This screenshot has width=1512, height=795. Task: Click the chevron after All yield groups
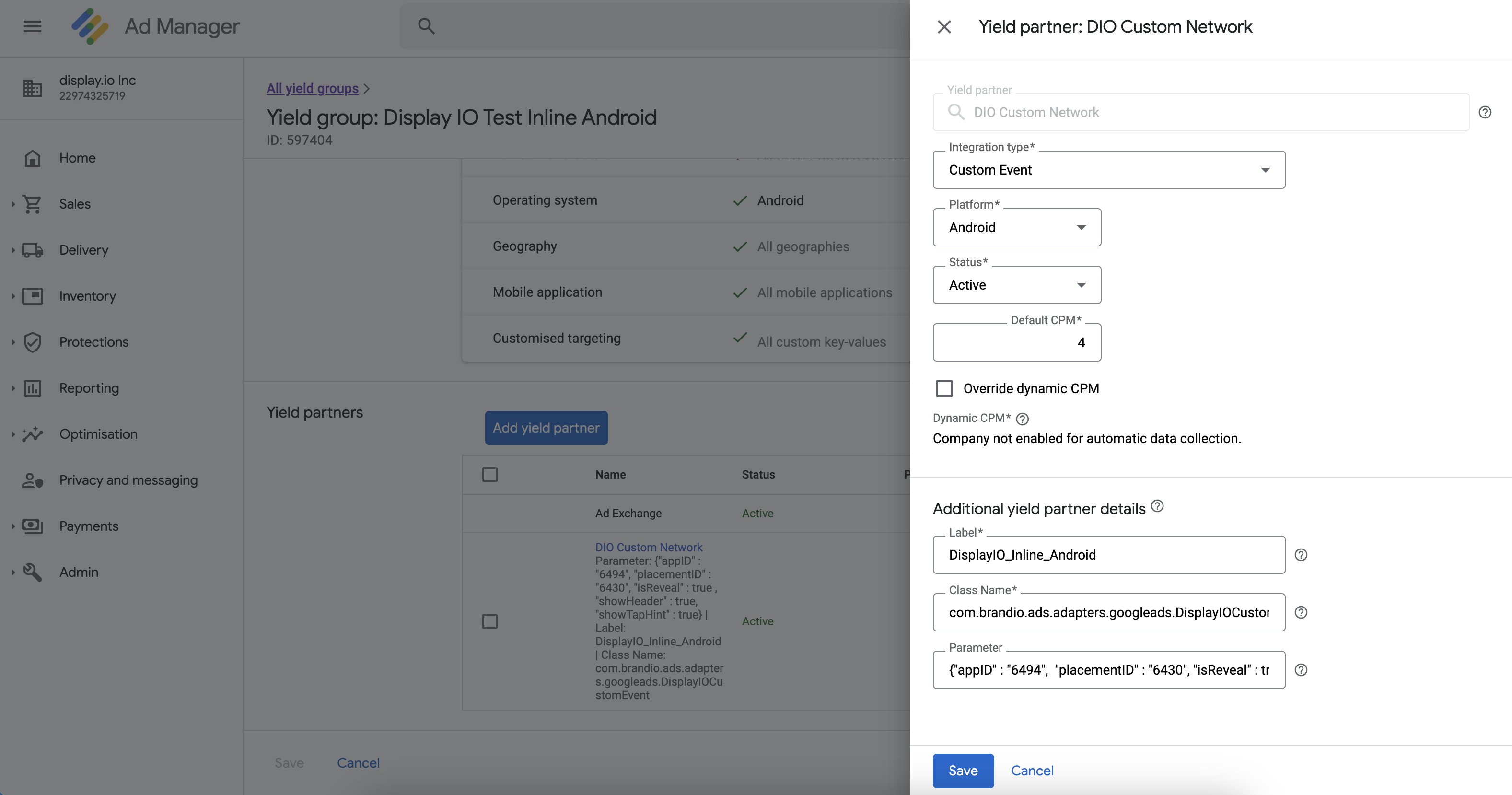tap(367, 89)
